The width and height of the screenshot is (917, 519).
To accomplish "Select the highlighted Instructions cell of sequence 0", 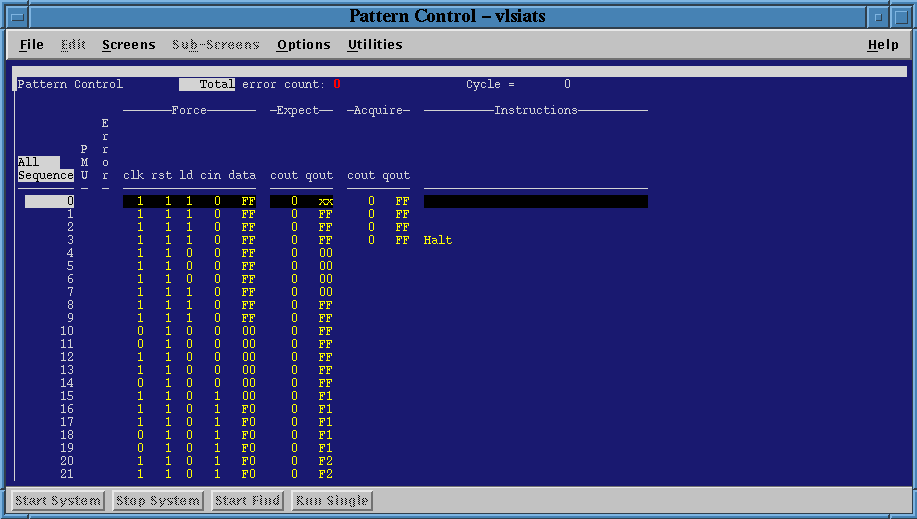I will pyautogui.click(x=536, y=201).
